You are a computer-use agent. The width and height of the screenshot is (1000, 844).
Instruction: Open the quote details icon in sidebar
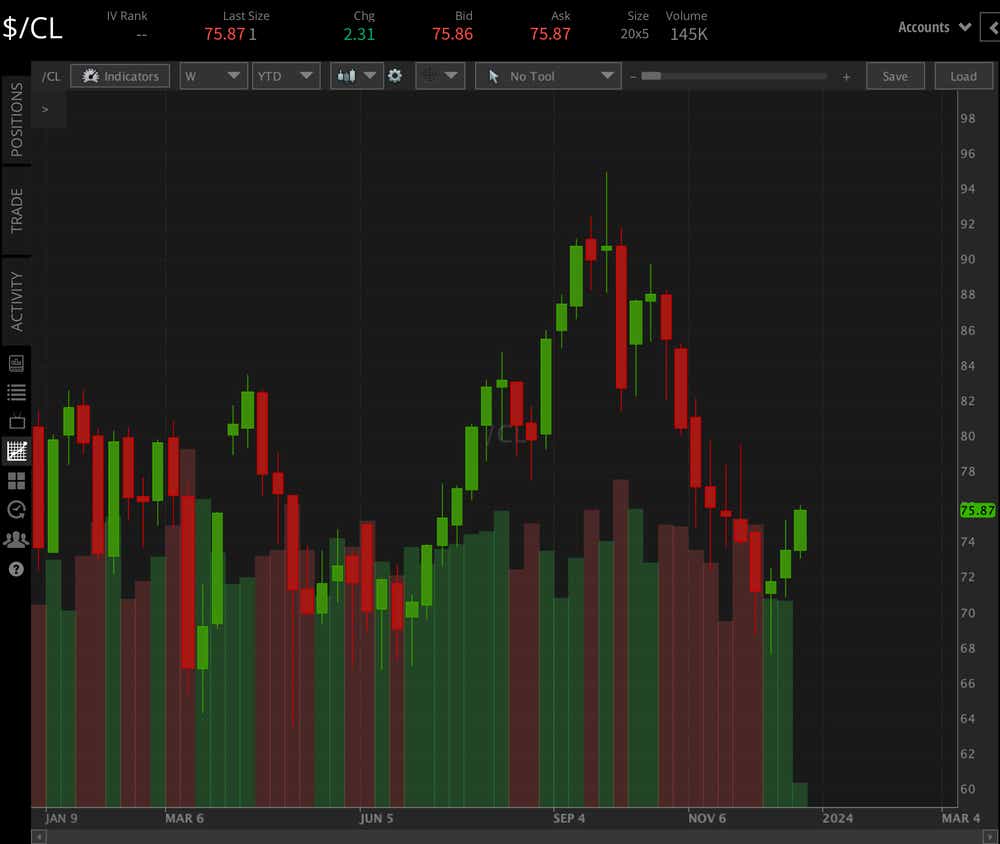[16, 363]
